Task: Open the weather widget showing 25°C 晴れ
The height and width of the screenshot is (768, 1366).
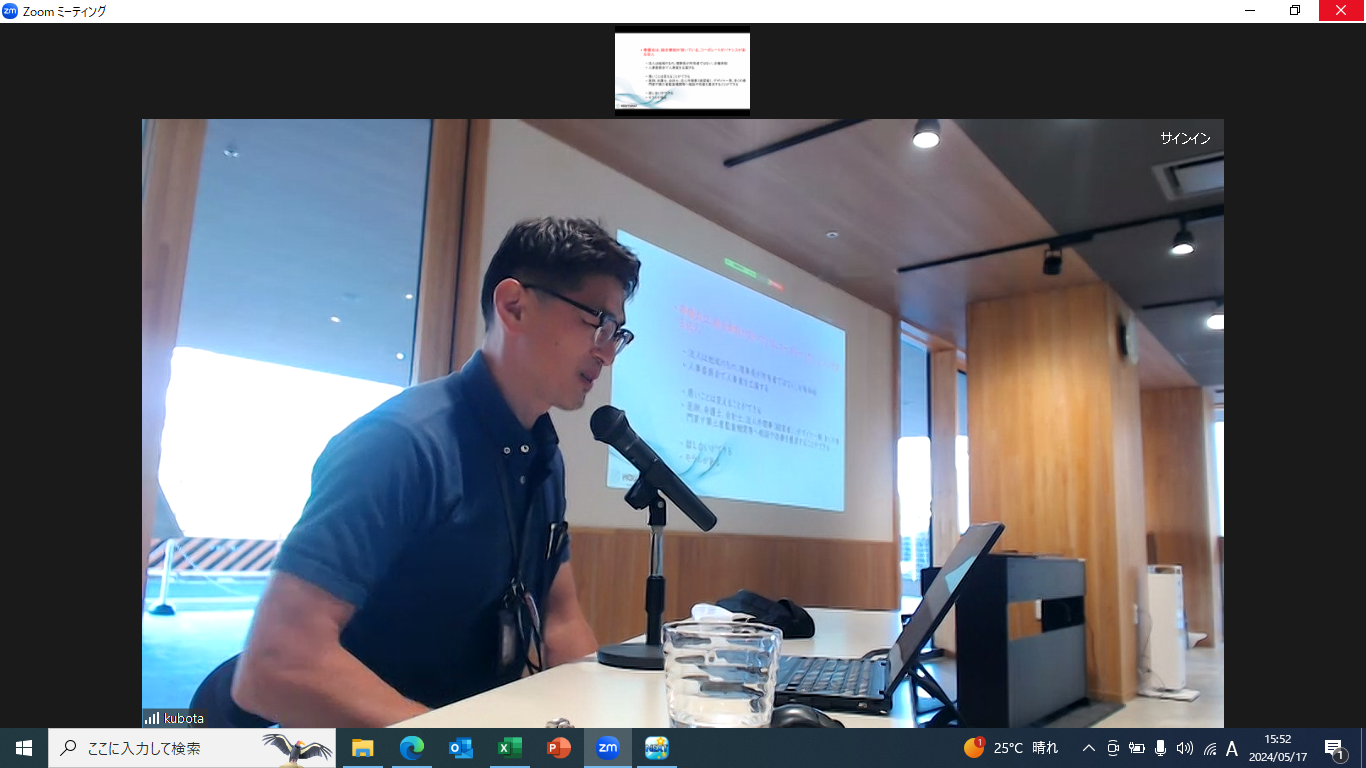Action: pyautogui.click(x=1011, y=748)
